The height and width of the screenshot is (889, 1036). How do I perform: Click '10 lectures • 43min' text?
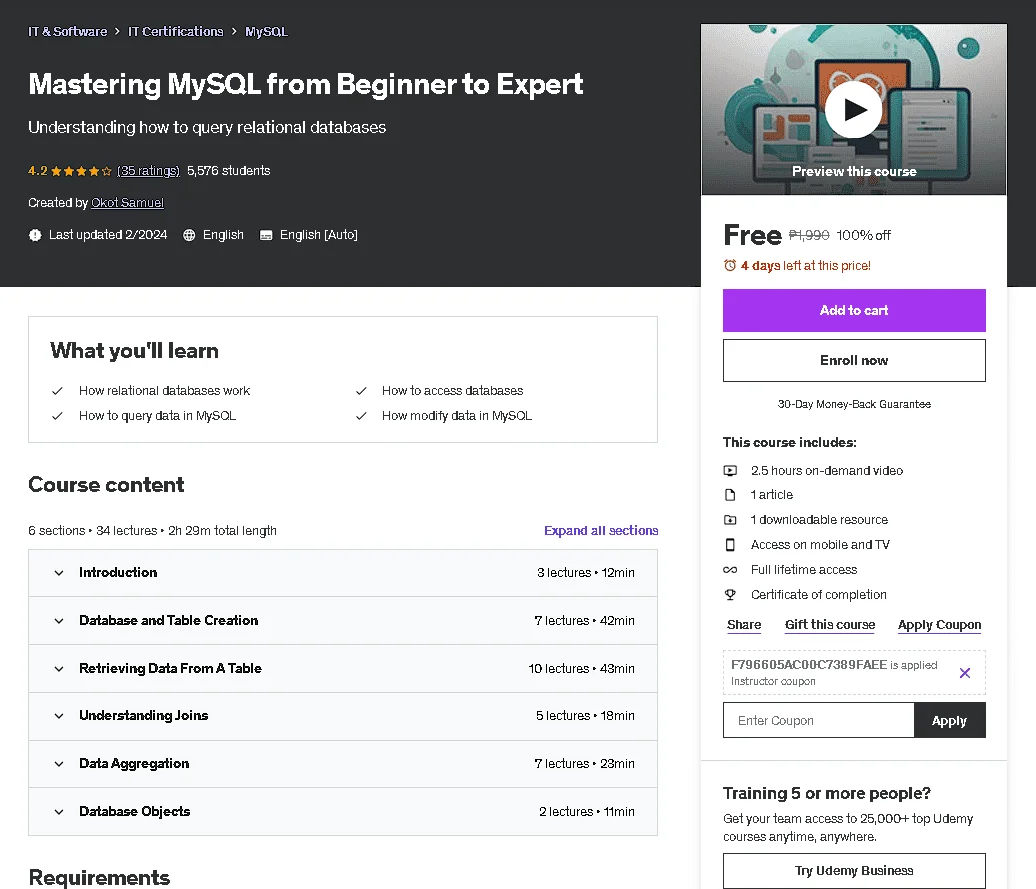581,668
